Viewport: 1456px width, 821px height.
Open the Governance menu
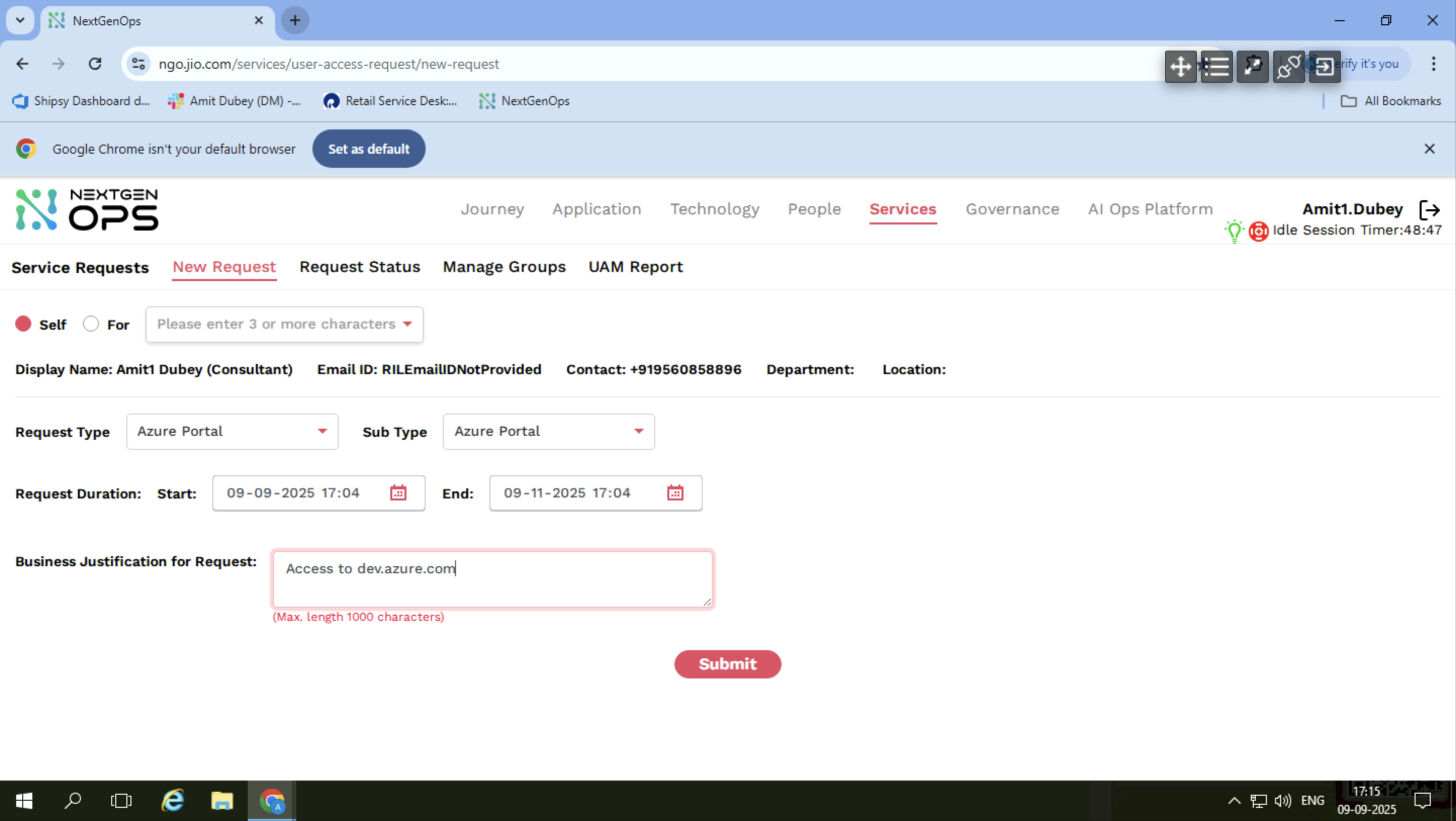click(x=1012, y=209)
